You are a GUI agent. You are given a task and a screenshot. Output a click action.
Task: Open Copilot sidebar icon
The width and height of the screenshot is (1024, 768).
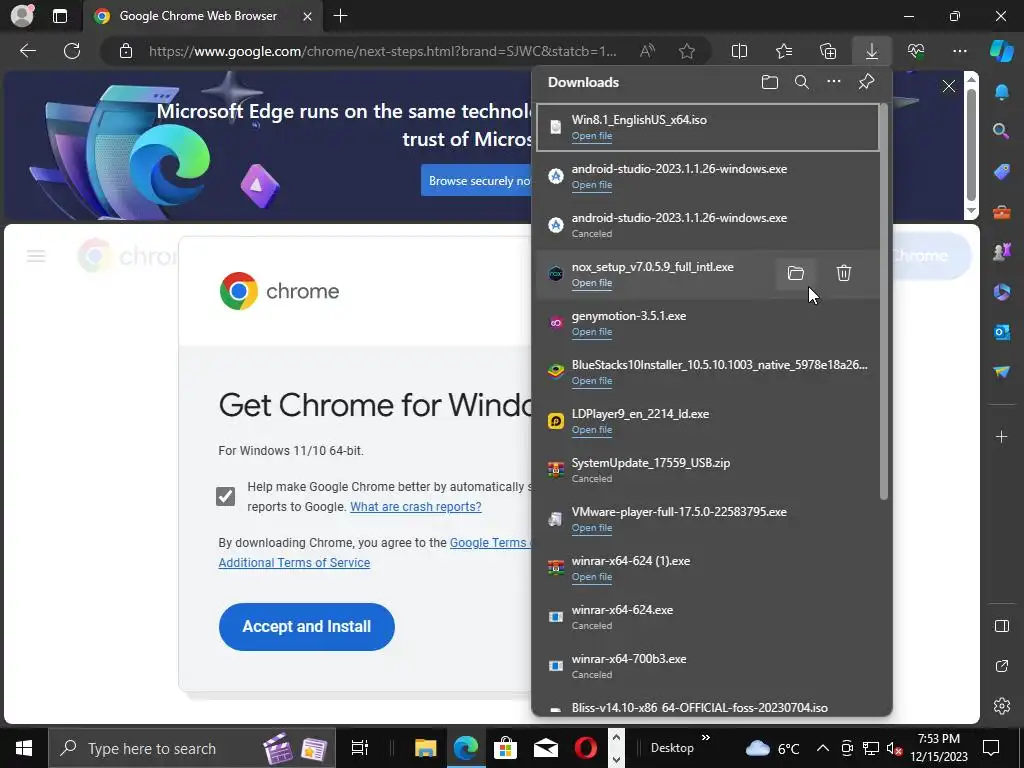[x=1002, y=51]
